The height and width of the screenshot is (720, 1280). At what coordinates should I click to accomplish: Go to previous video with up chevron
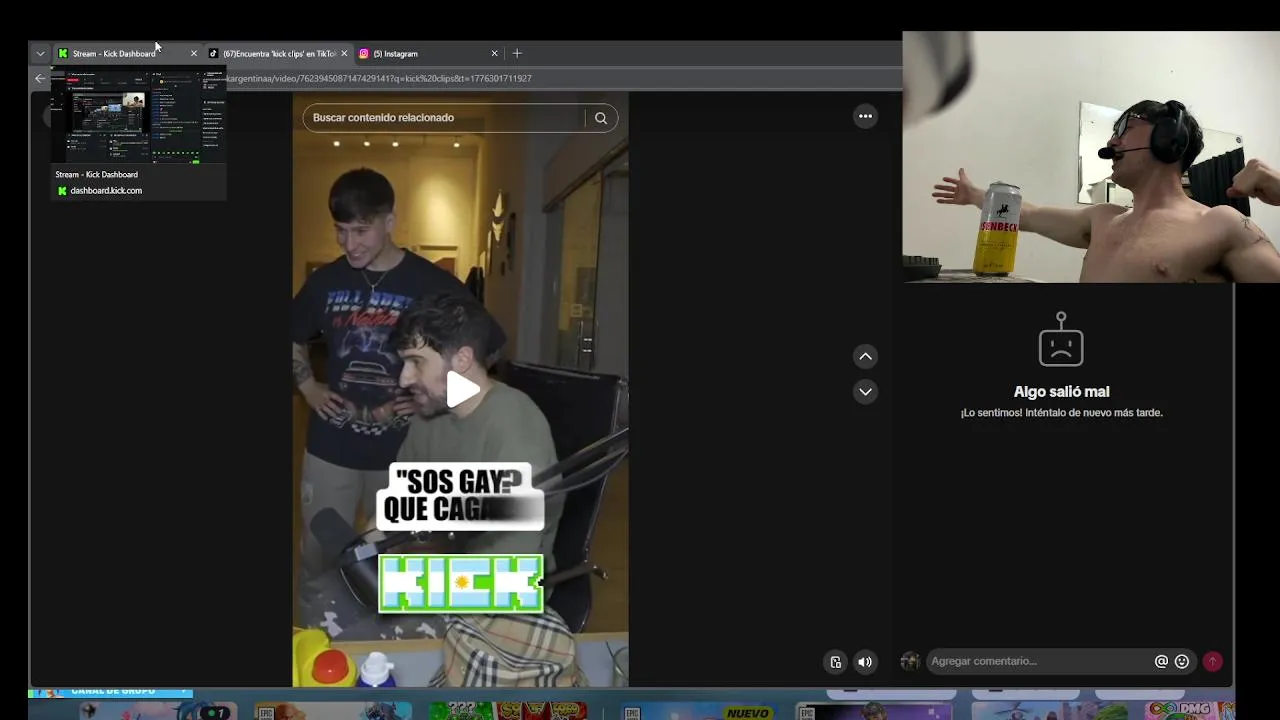866,356
